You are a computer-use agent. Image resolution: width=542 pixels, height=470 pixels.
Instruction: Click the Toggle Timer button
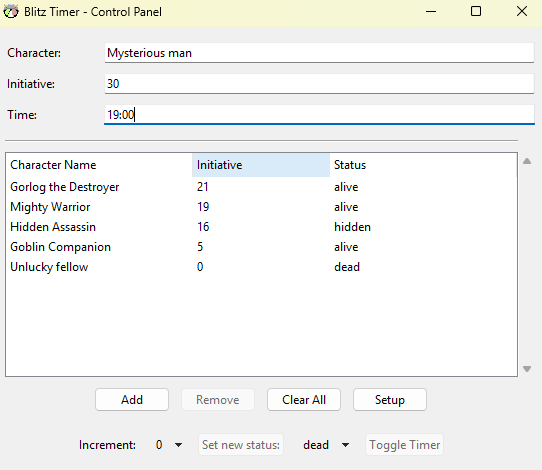click(404, 445)
